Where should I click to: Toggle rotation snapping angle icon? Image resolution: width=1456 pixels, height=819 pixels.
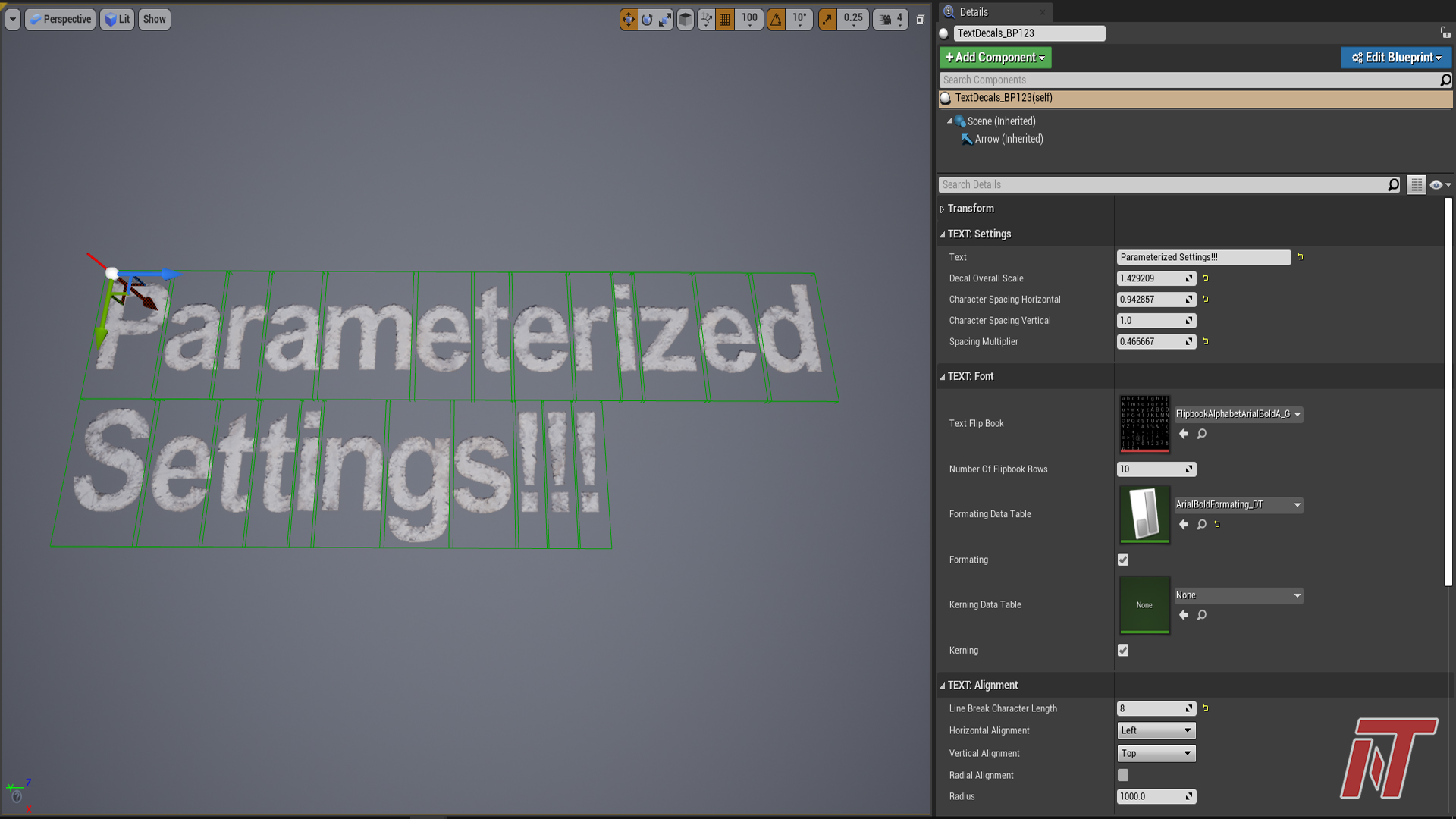click(x=775, y=20)
